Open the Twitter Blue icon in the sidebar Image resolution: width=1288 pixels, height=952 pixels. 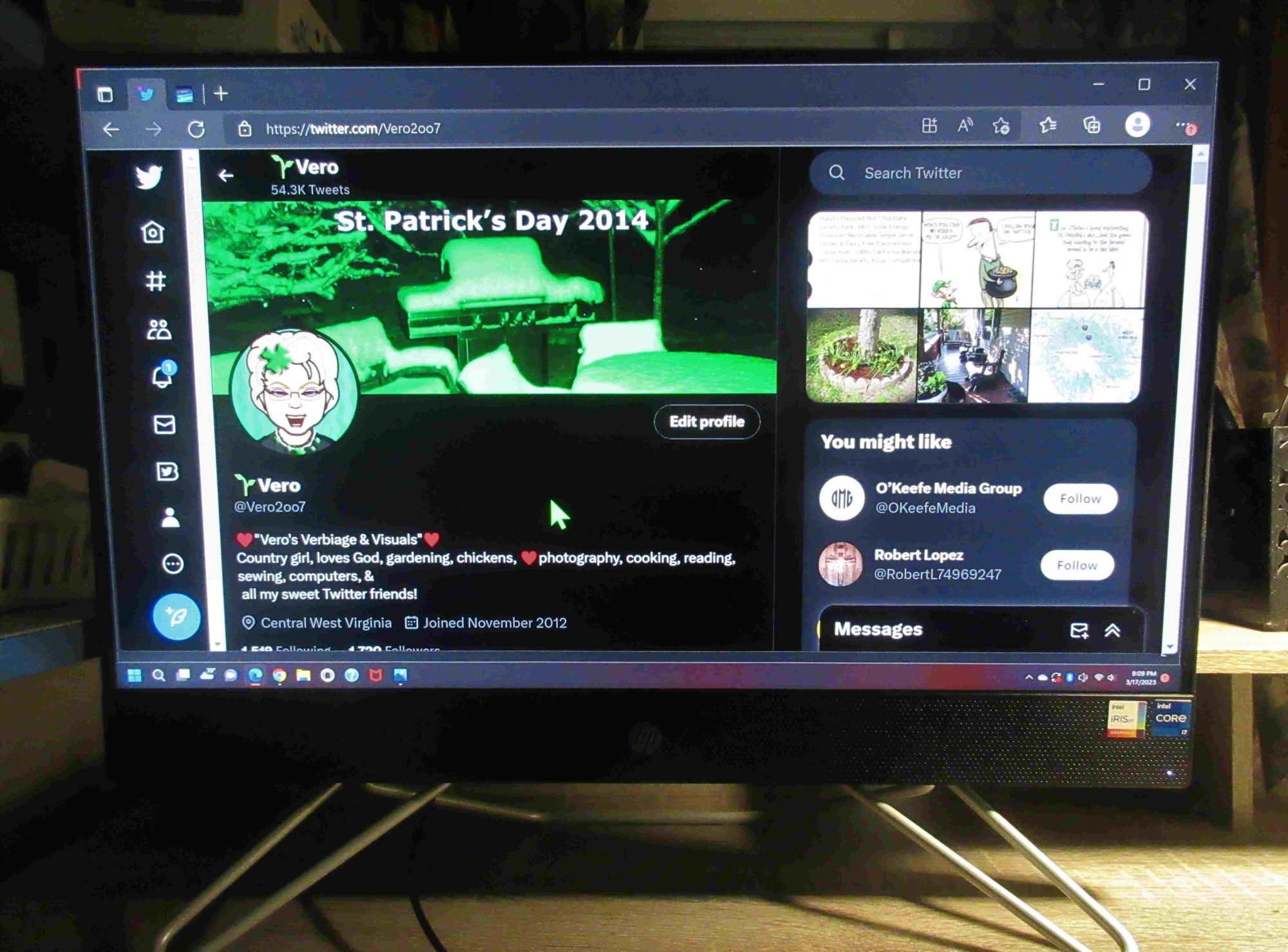point(167,471)
